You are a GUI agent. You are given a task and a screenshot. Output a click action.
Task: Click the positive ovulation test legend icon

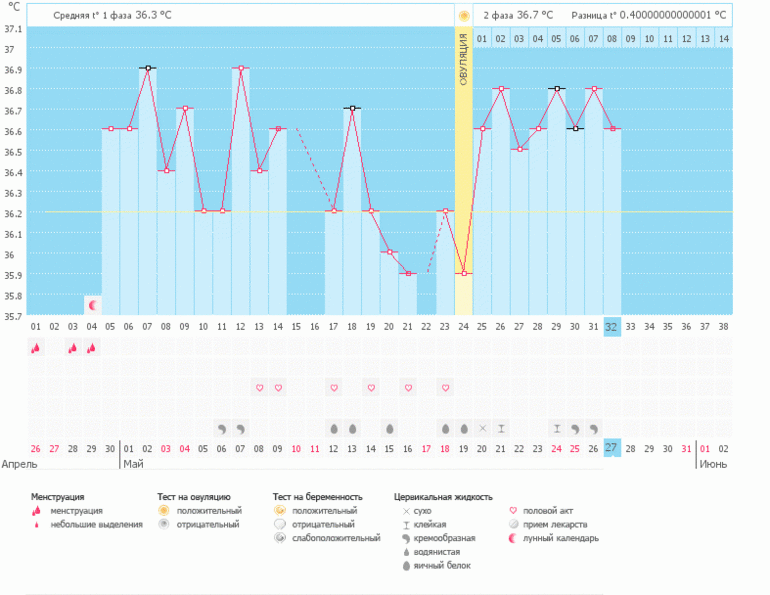[165, 511]
